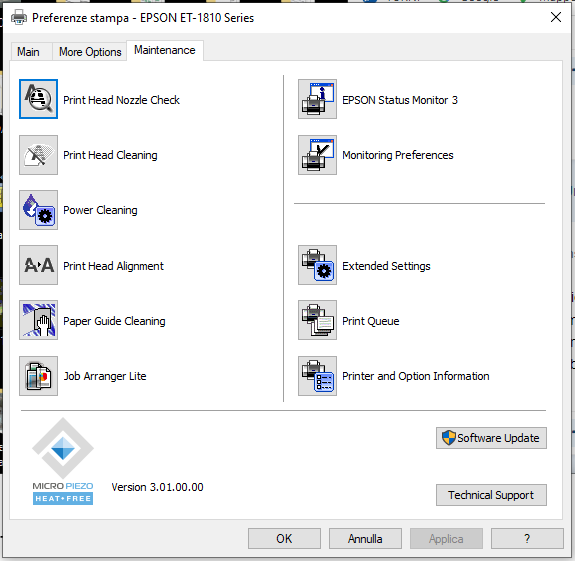575x561 pixels.
Task: Click the Printer and Option Information icon
Action: [318, 376]
